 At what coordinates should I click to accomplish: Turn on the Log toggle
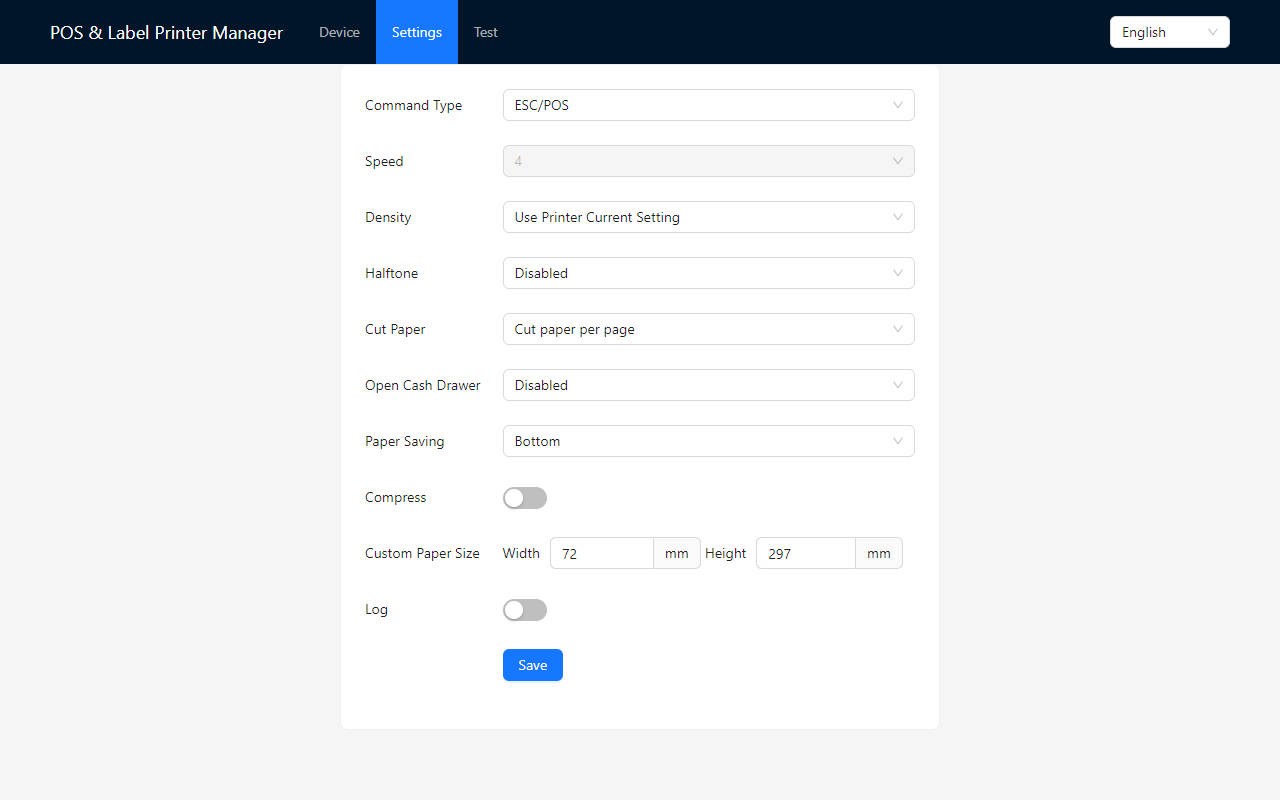(x=524, y=609)
